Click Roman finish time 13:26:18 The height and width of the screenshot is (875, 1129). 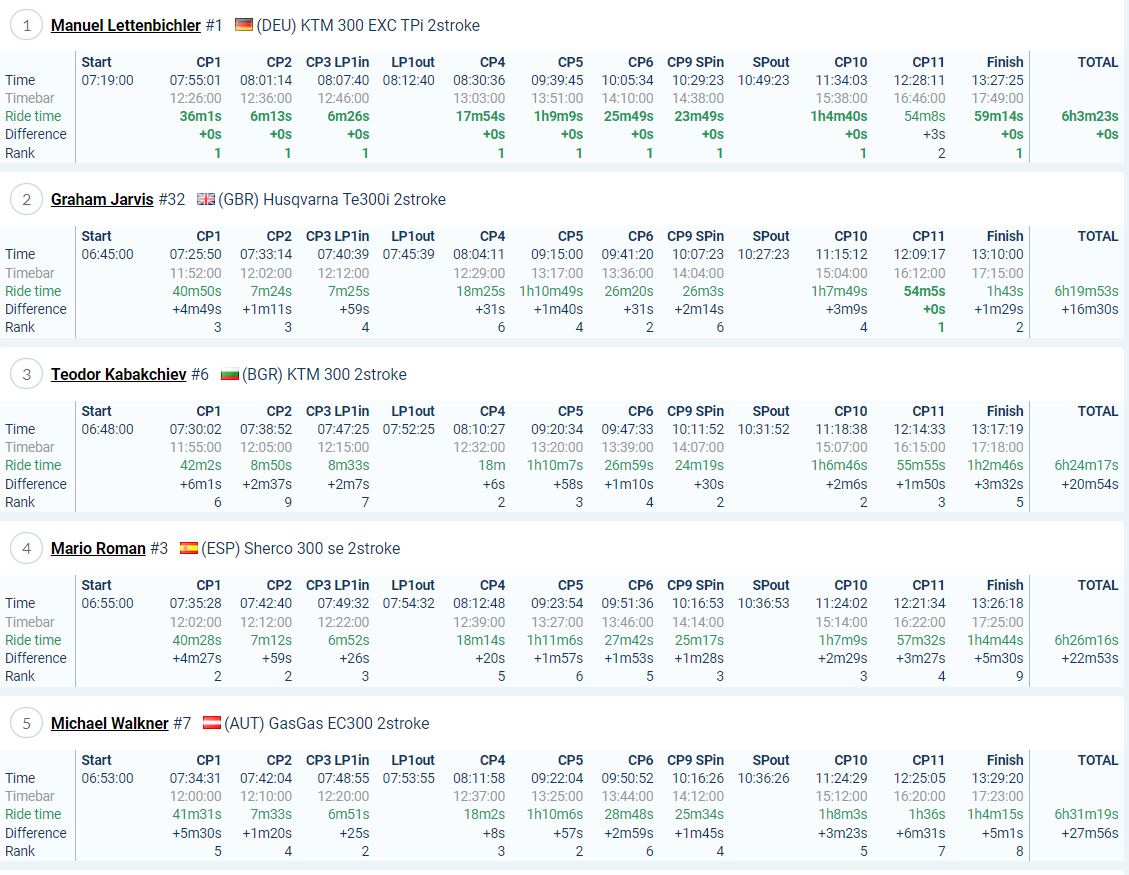point(997,603)
